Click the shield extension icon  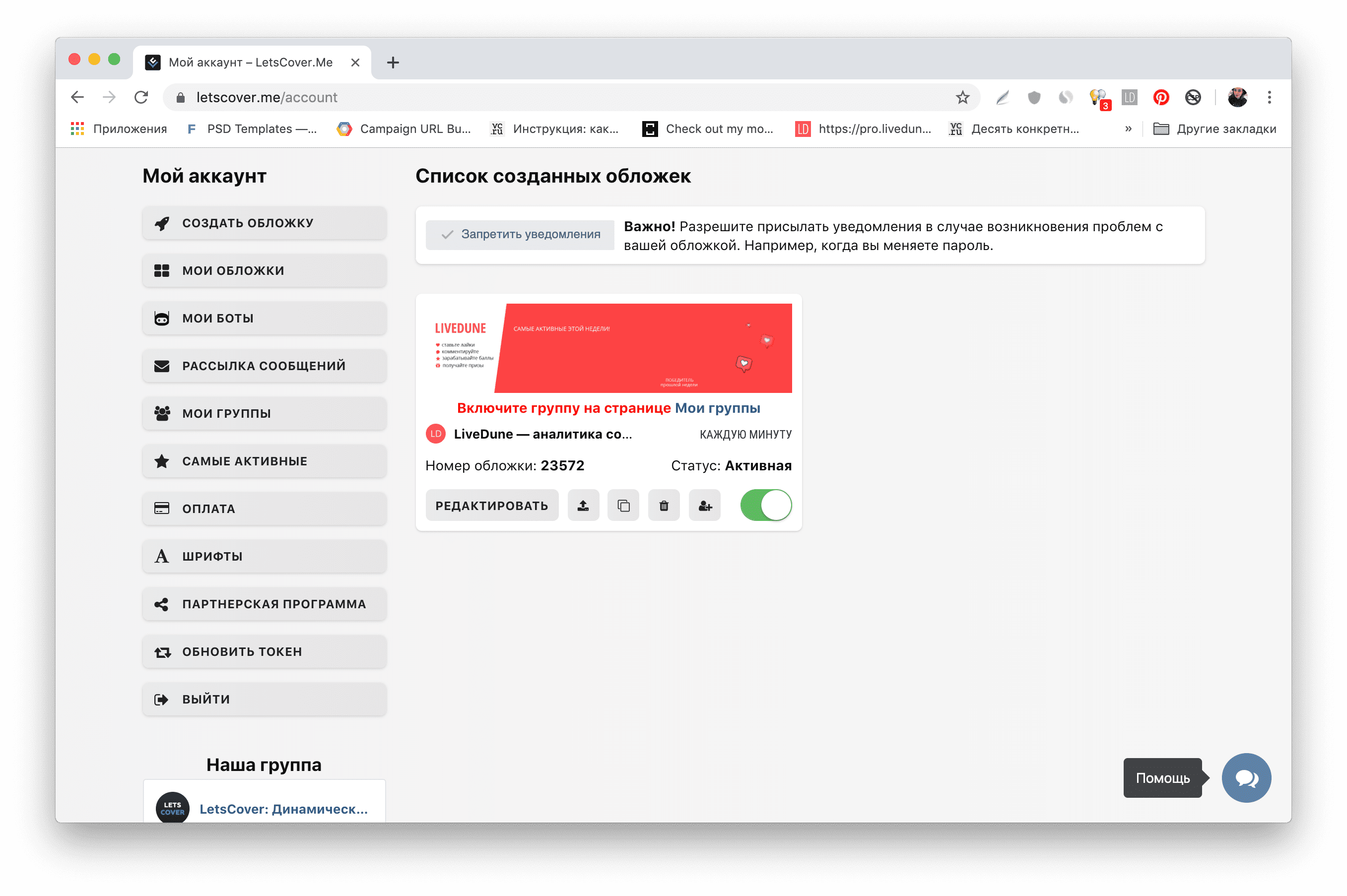tap(1033, 97)
